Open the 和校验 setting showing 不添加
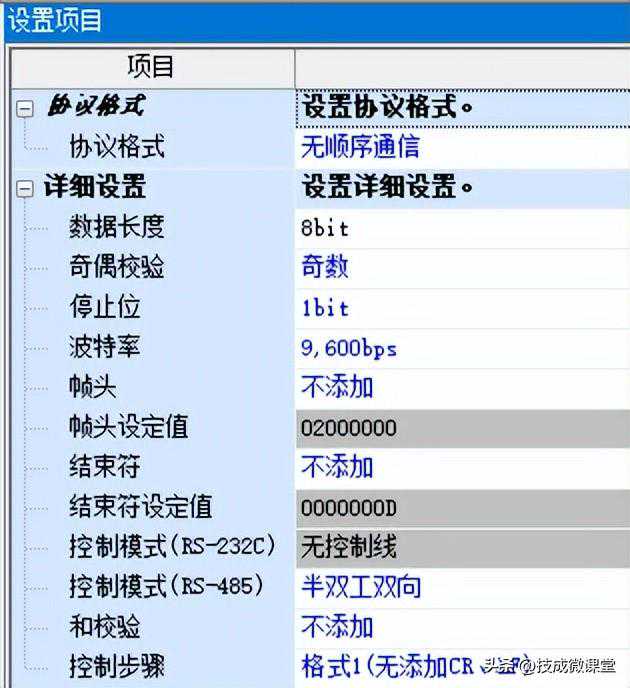The image size is (630, 688). (x=337, y=627)
